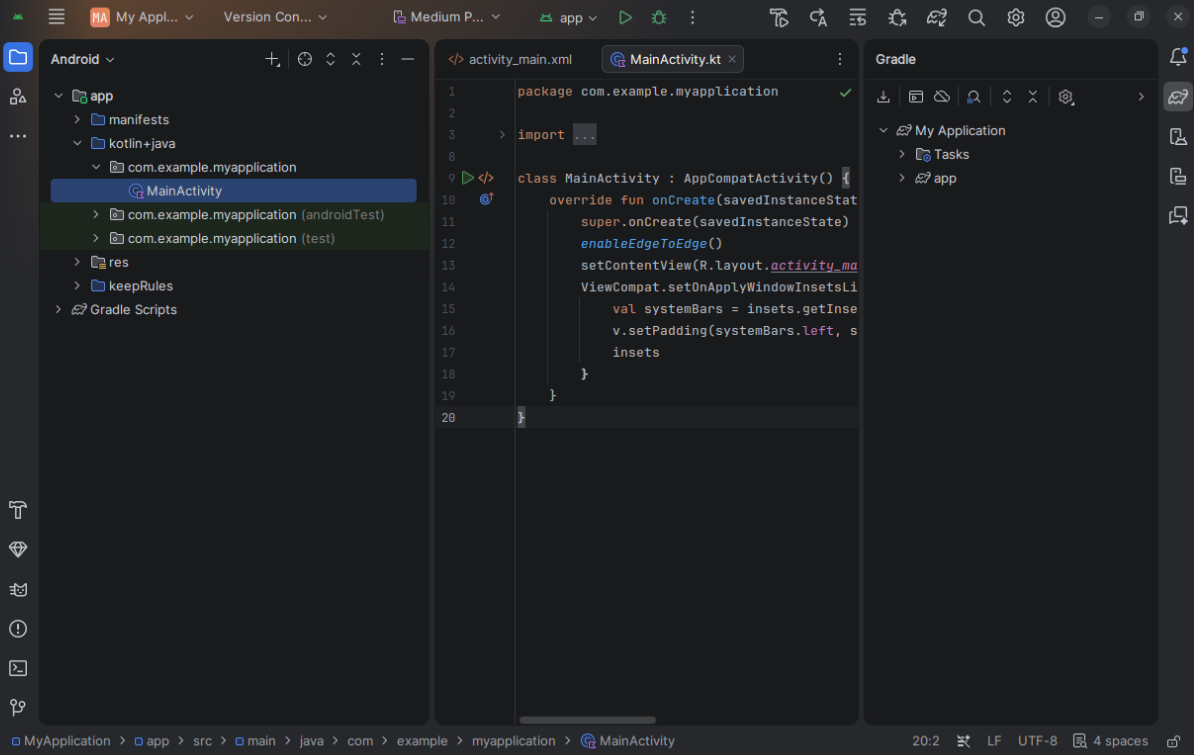The height and width of the screenshot is (755, 1194).
Task: Expand all in Gradle panel
Action: click(x=1007, y=97)
